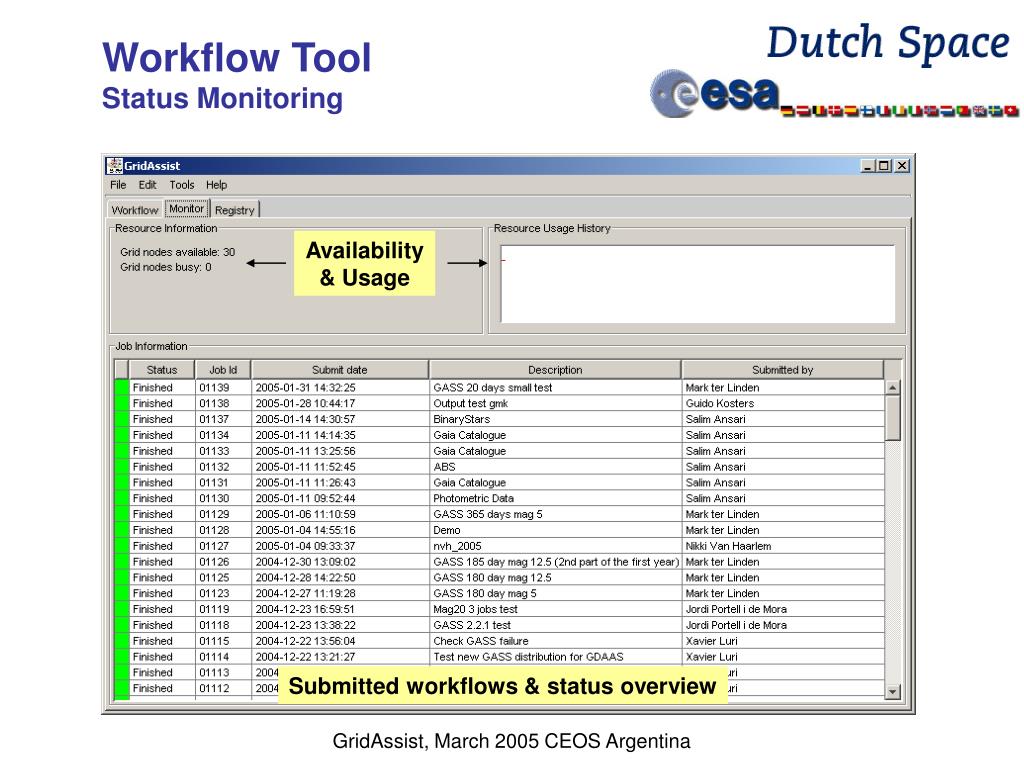This screenshot has height=768, width=1024.
Task: Click the Resource Usage History chart area
Action: click(x=697, y=283)
